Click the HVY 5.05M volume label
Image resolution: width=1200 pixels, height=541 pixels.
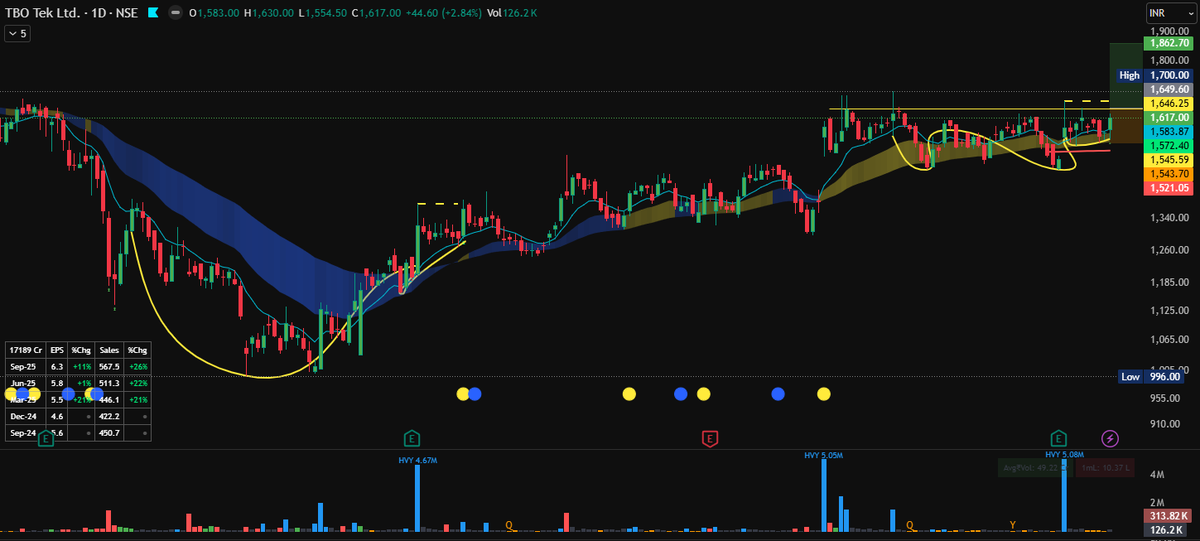[825, 455]
